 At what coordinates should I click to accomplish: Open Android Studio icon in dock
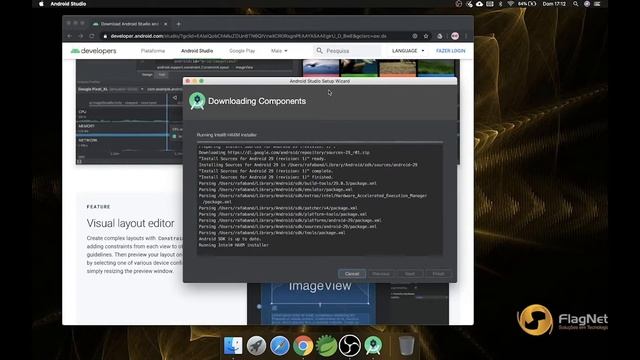373,345
